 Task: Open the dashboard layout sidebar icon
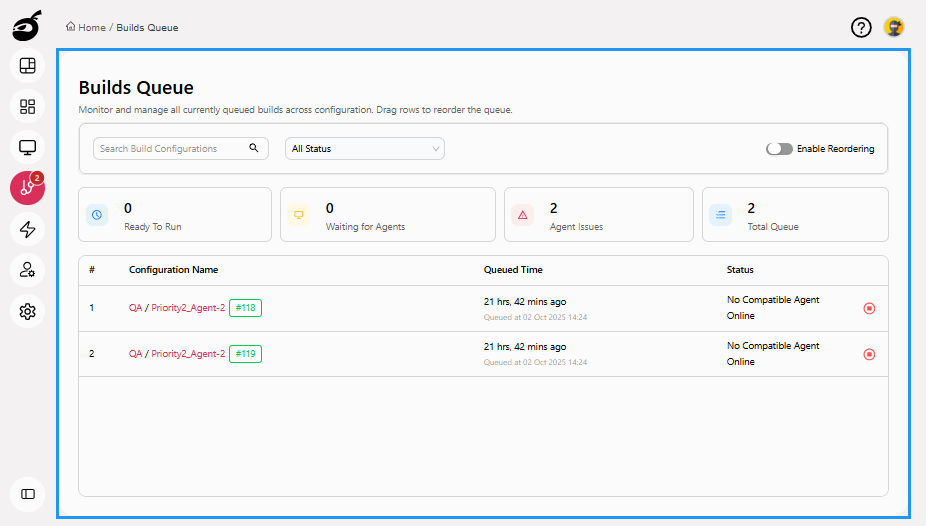click(28, 66)
